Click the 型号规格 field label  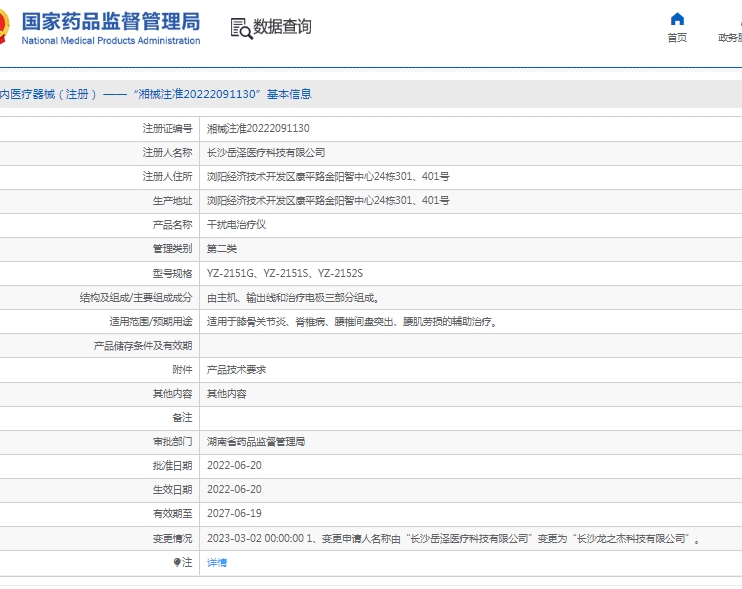[172, 273]
